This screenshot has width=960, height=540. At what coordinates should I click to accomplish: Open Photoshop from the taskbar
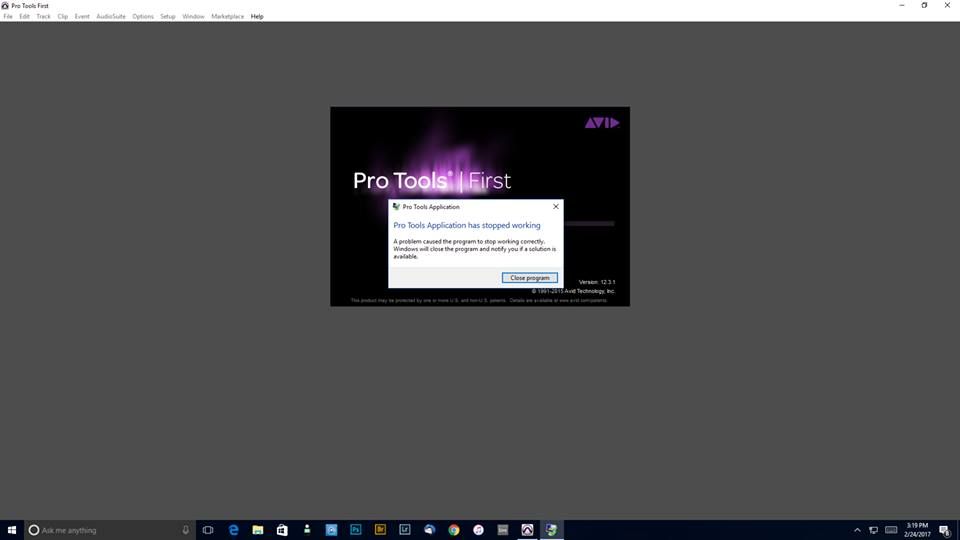click(356, 530)
